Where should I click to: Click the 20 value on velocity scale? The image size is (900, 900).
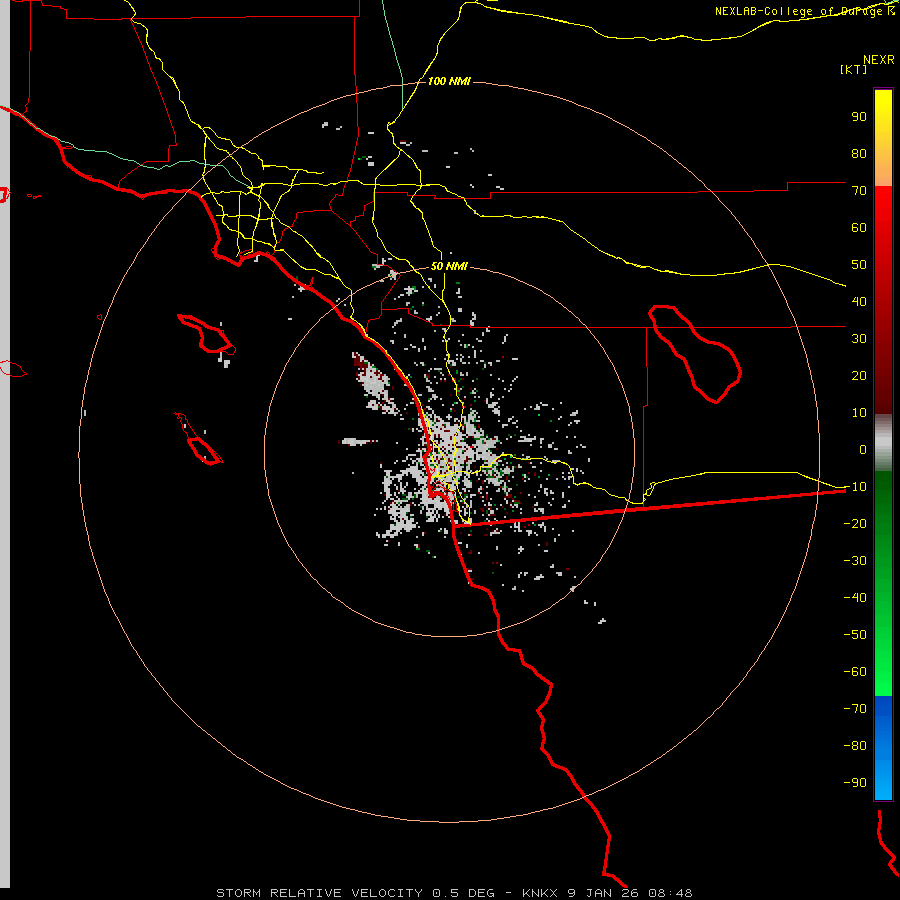point(859,375)
